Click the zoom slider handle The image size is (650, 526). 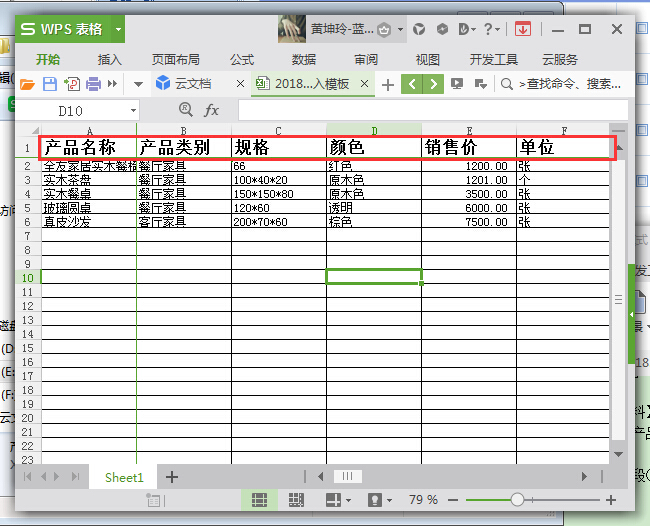517,499
